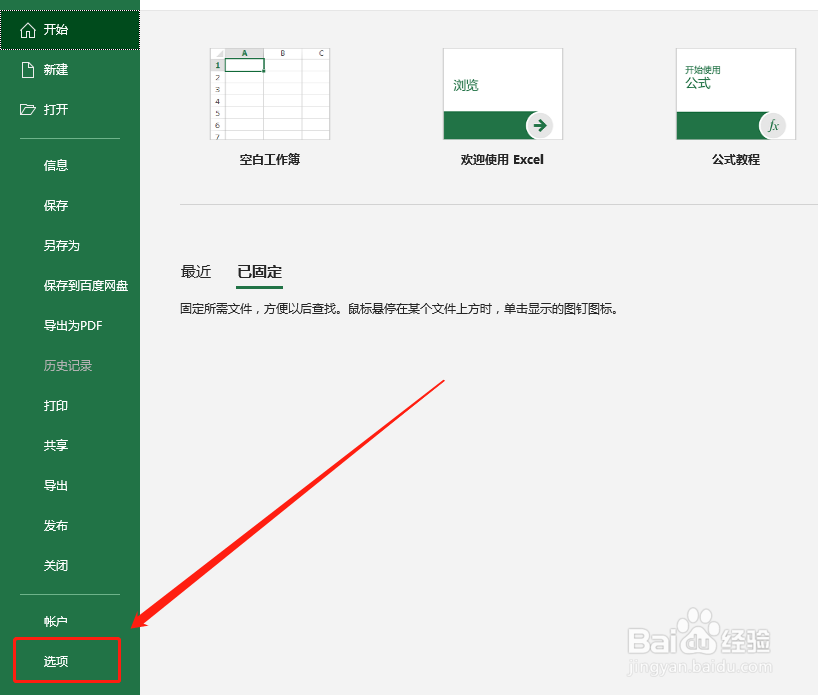Image resolution: width=818 pixels, height=695 pixels.
Task: Click the 空白工作簿 label
Action: coord(270,160)
